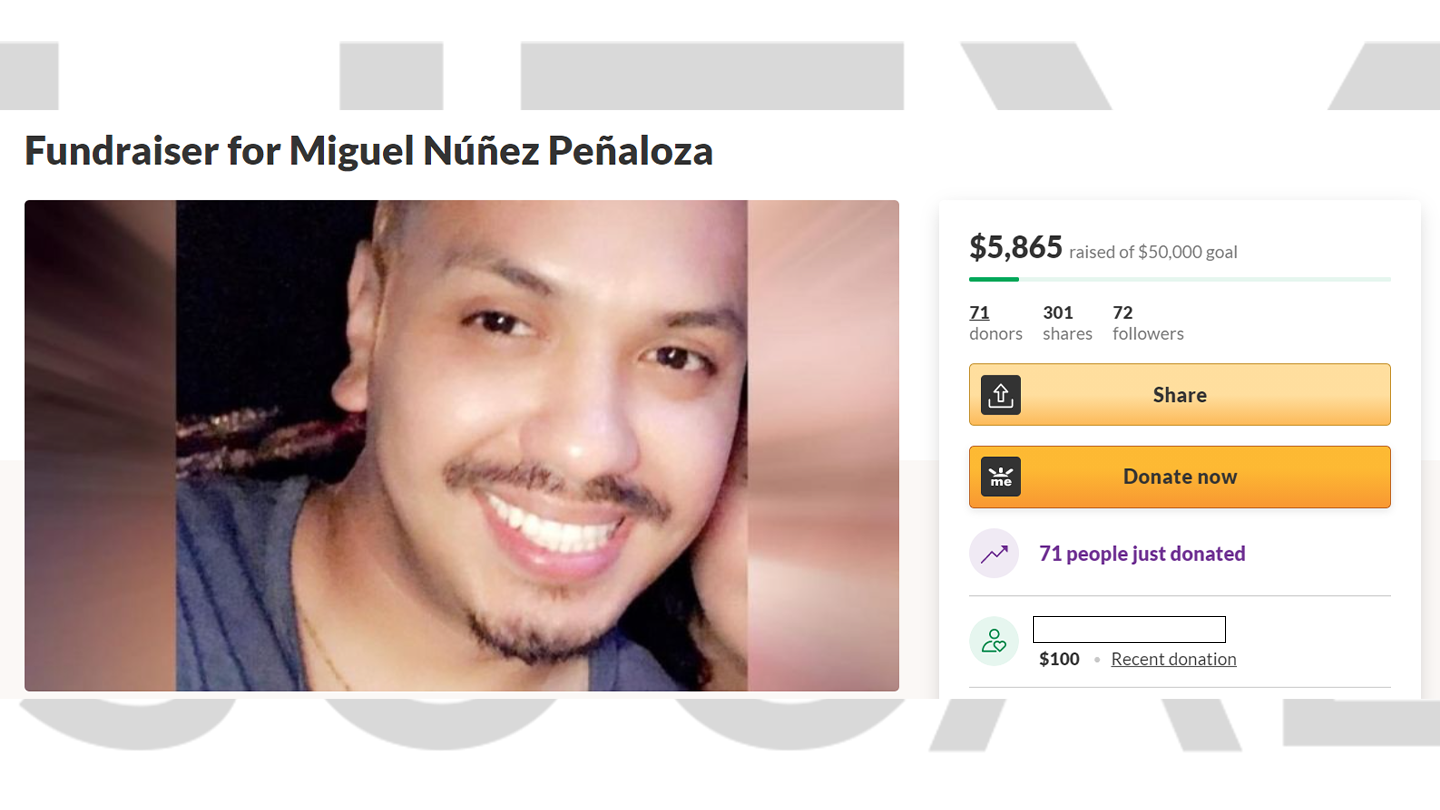Click the 'shares' label under 301
Screen dimensions: 1440x810
tap(1068, 334)
